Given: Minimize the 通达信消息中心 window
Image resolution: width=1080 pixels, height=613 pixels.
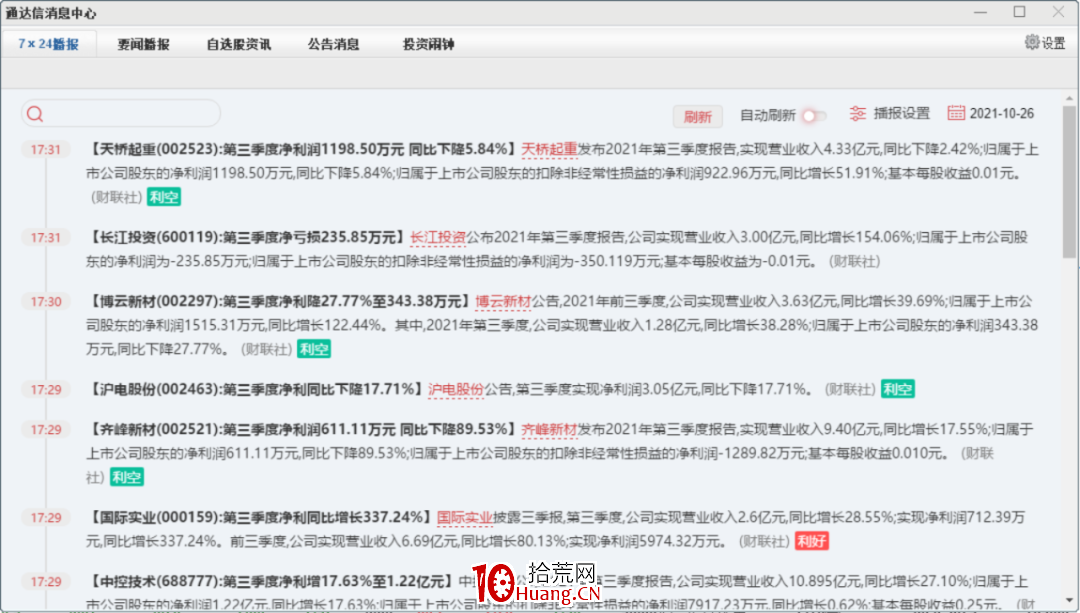Looking at the screenshot, I should [981, 12].
